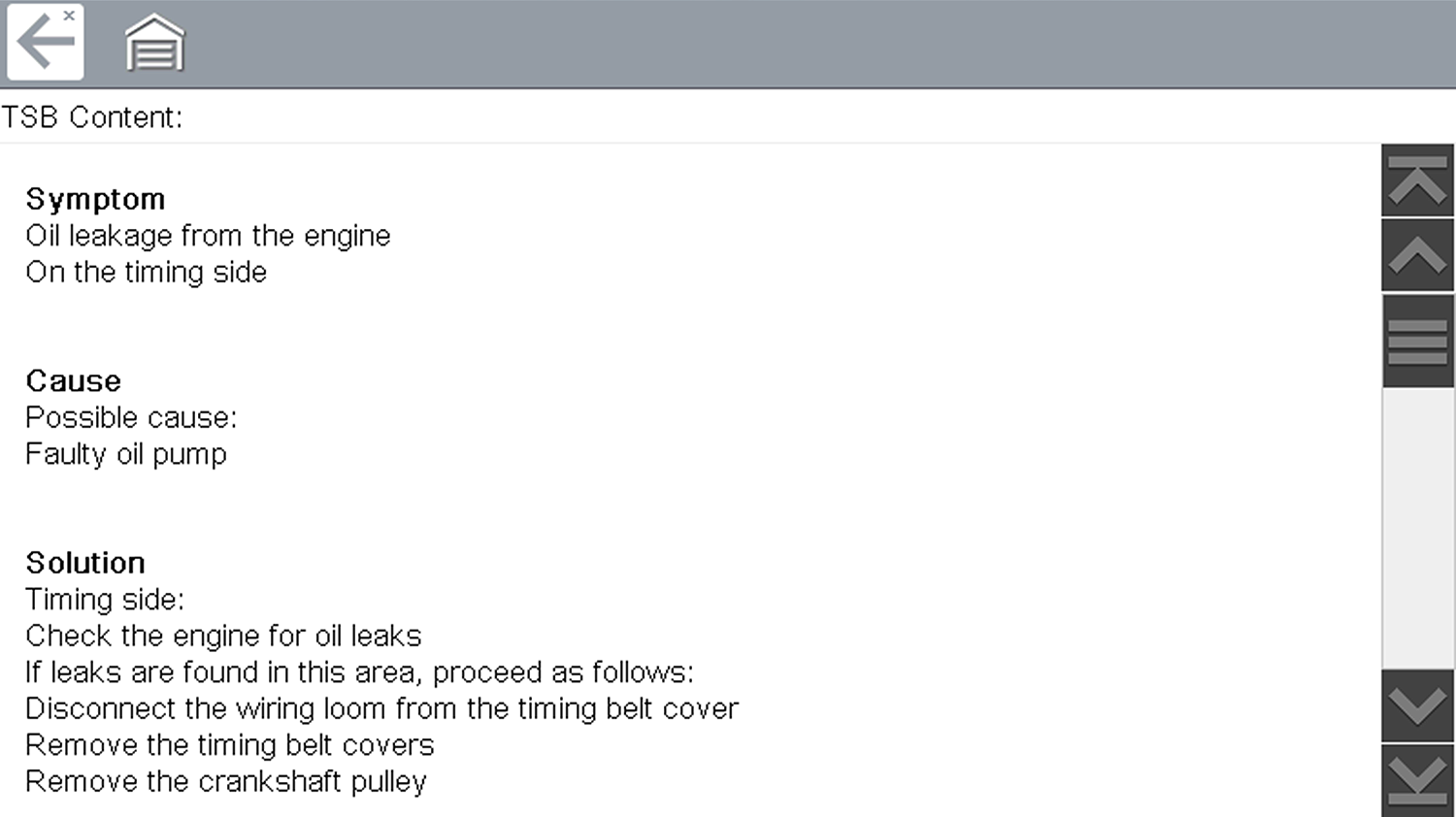Jump to top of TSB content

(1417, 180)
